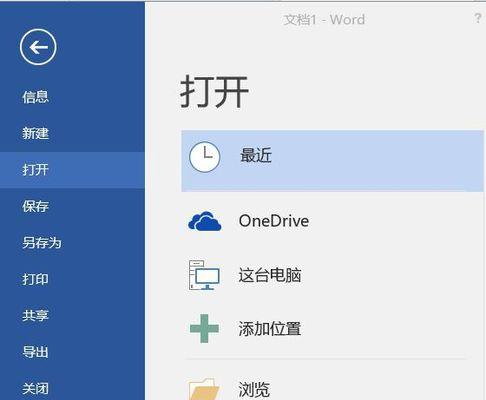Image resolution: width=486 pixels, height=400 pixels.
Task: Click the 添加位置 label
Action: coord(270,329)
